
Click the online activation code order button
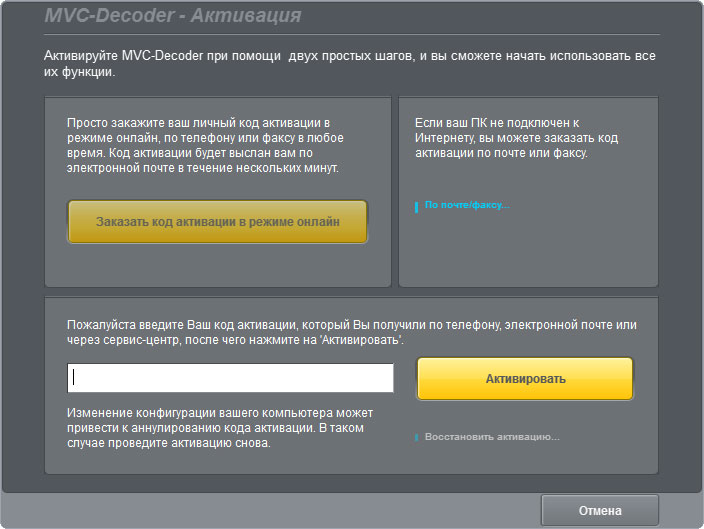point(217,222)
